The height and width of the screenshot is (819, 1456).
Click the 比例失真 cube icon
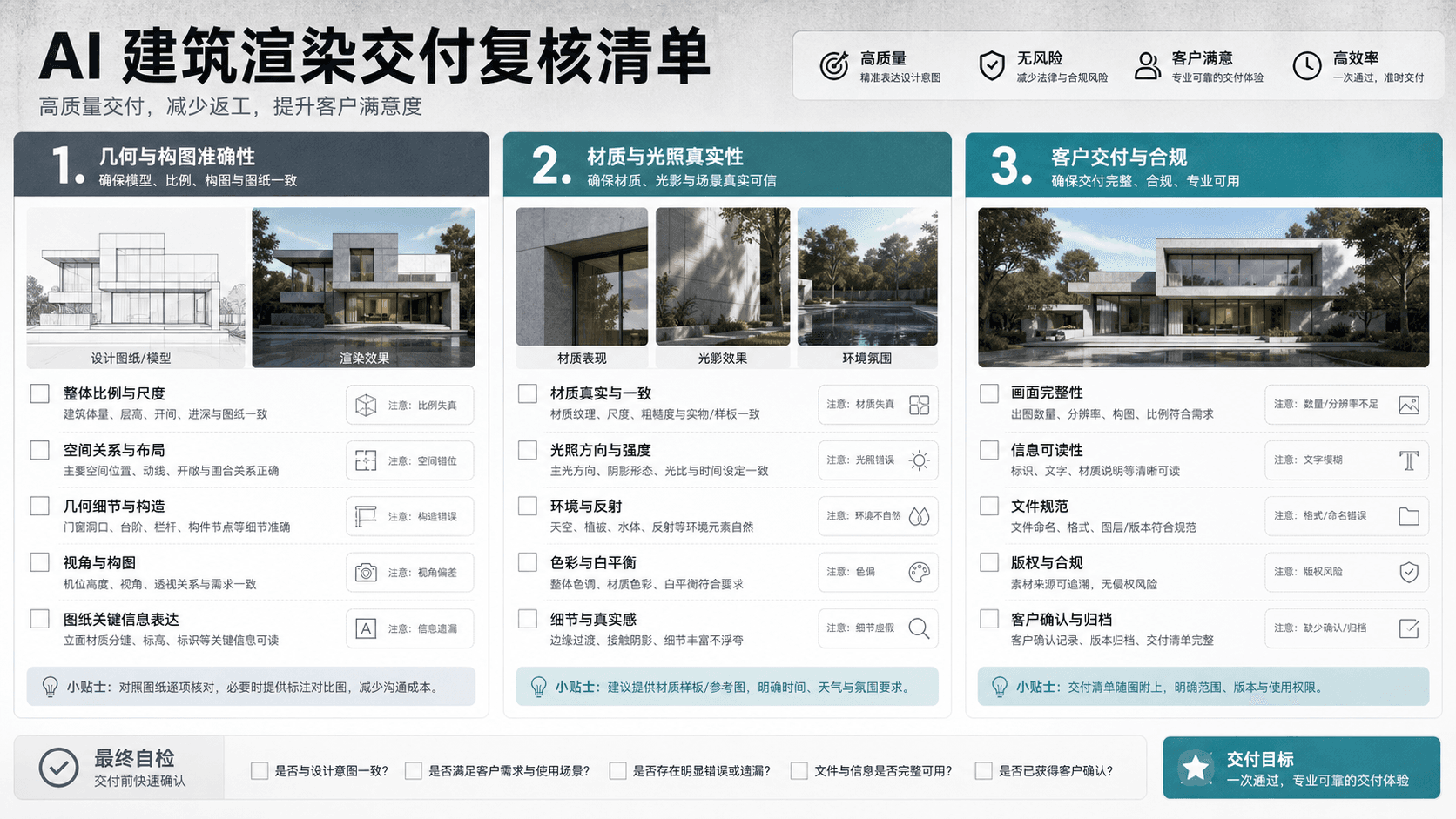(366, 405)
